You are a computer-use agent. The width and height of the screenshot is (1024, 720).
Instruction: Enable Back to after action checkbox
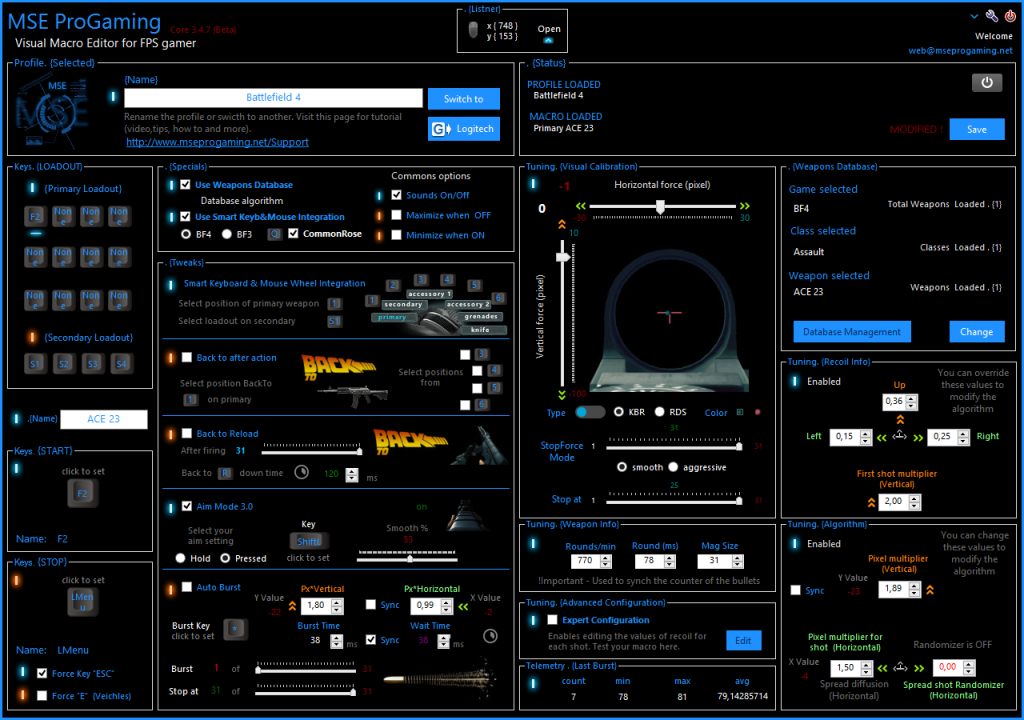click(187, 357)
